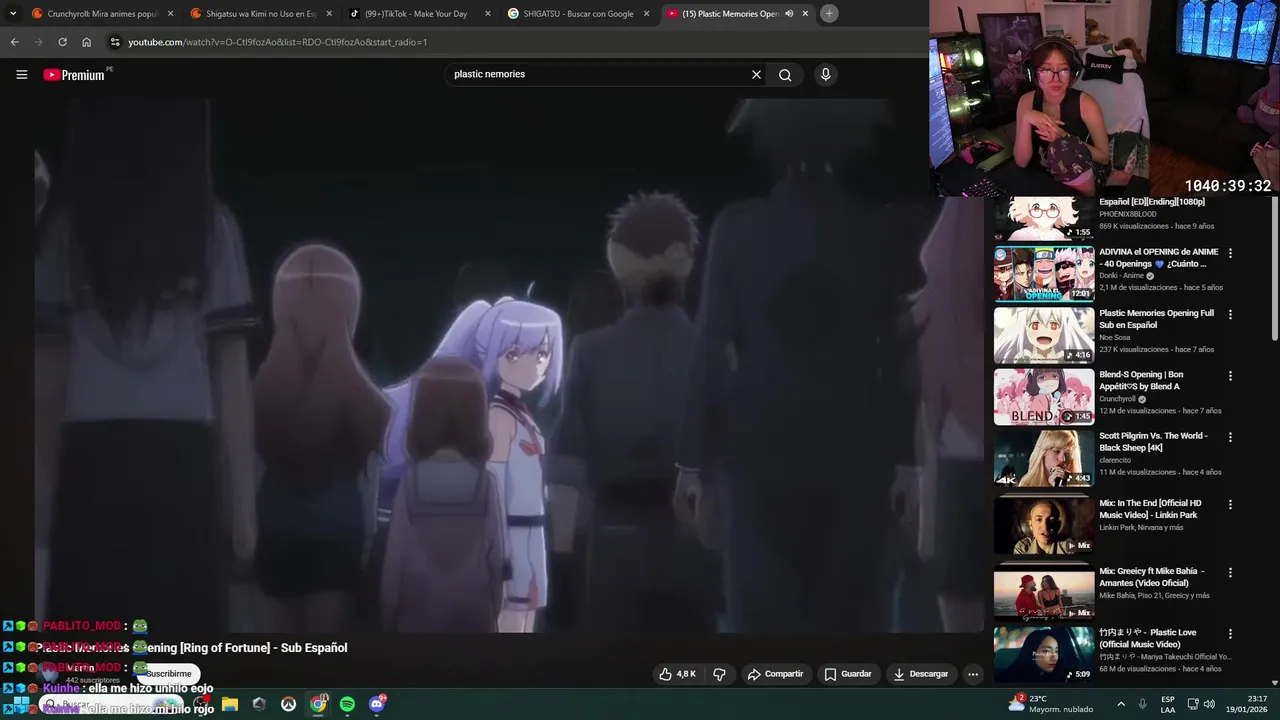The image size is (1280, 720).
Task: Open volume control in system tray
Action: 1210,704
